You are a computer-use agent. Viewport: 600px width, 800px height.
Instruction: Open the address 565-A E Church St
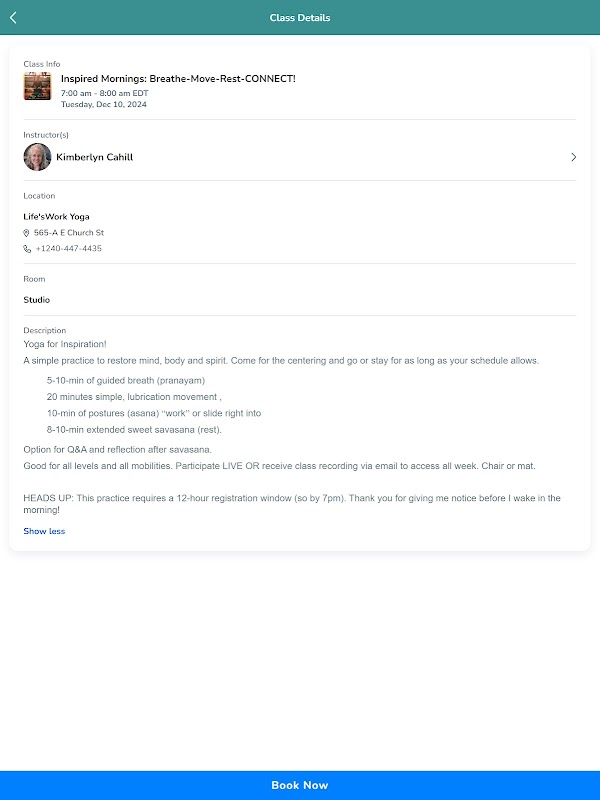pyautogui.click(x=69, y=233)
